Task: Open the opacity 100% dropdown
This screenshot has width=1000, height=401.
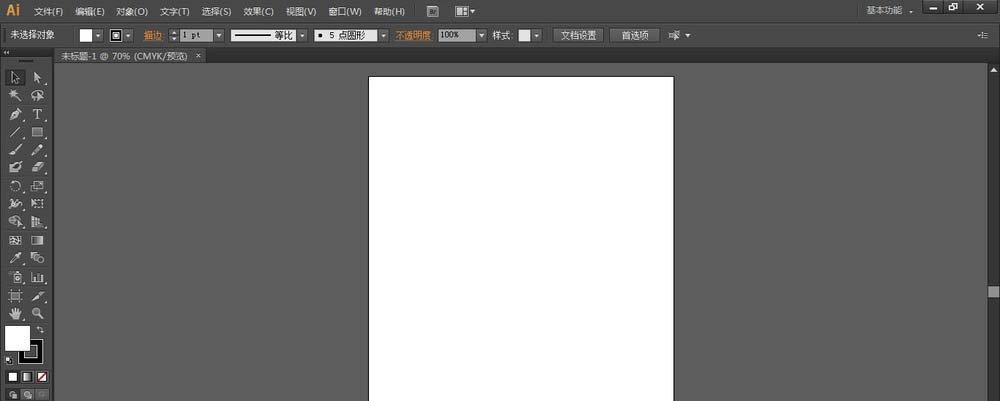Action: point(482,36)
